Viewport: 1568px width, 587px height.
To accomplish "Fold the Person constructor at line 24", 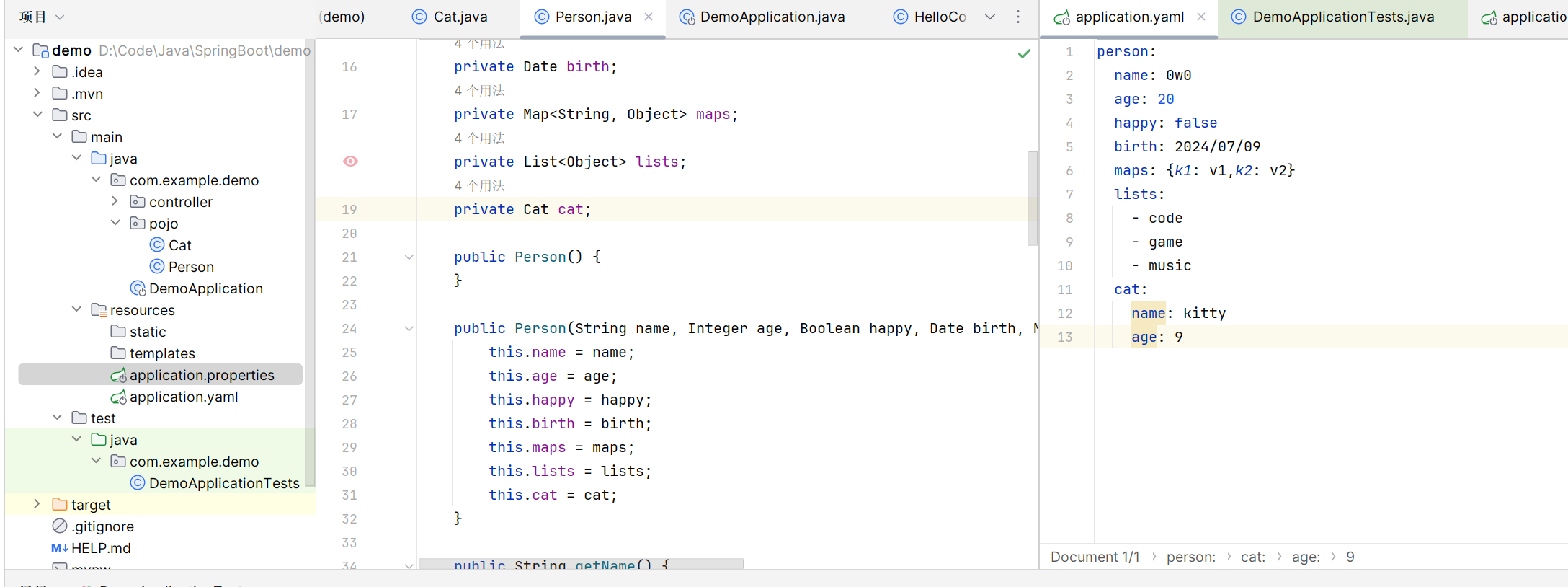I will (x=409, y=328).
